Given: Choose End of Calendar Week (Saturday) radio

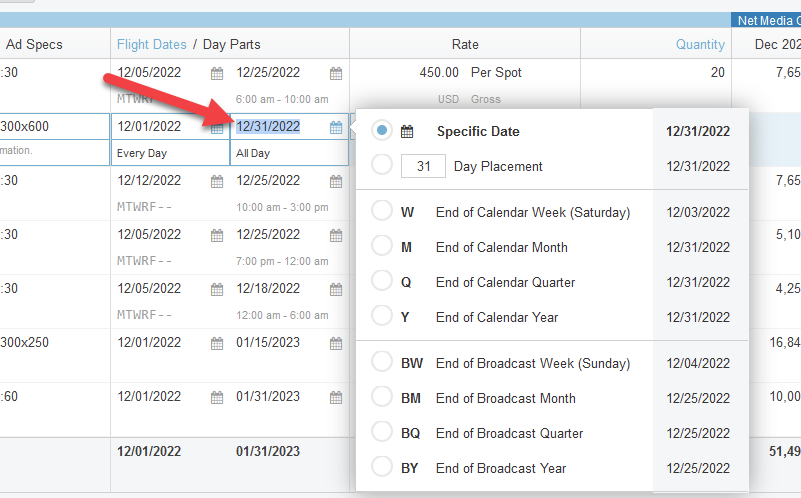Looking at the screenshot, I should click(382, 212).
